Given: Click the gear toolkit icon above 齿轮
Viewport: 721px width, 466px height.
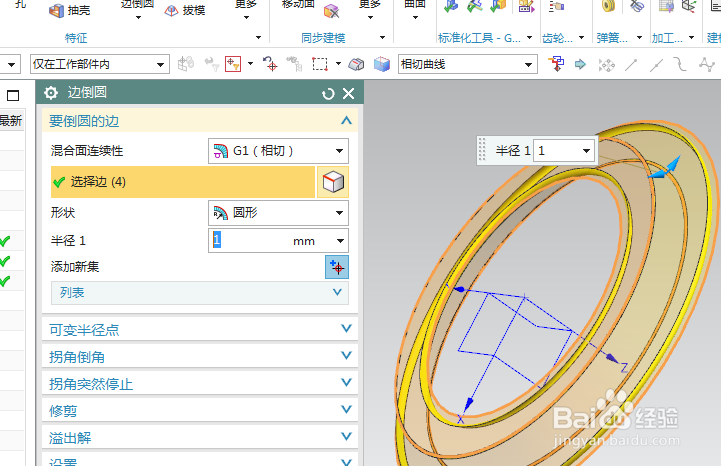Looking at the screenshot, I should click(x=556, y=6).
